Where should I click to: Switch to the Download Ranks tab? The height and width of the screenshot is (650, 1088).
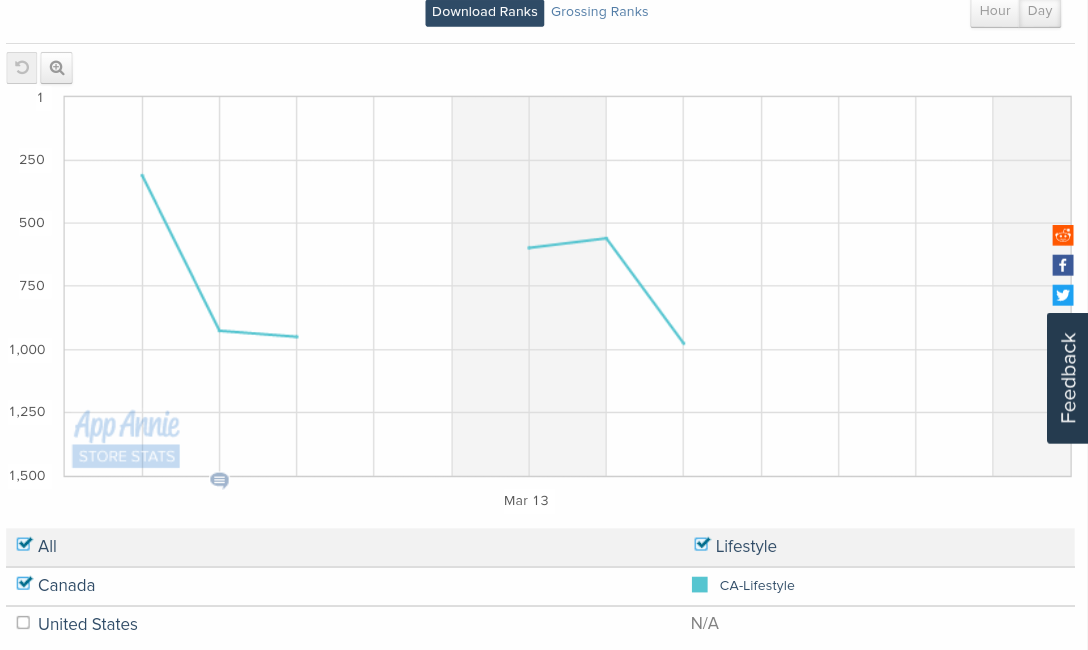[485, 12]
